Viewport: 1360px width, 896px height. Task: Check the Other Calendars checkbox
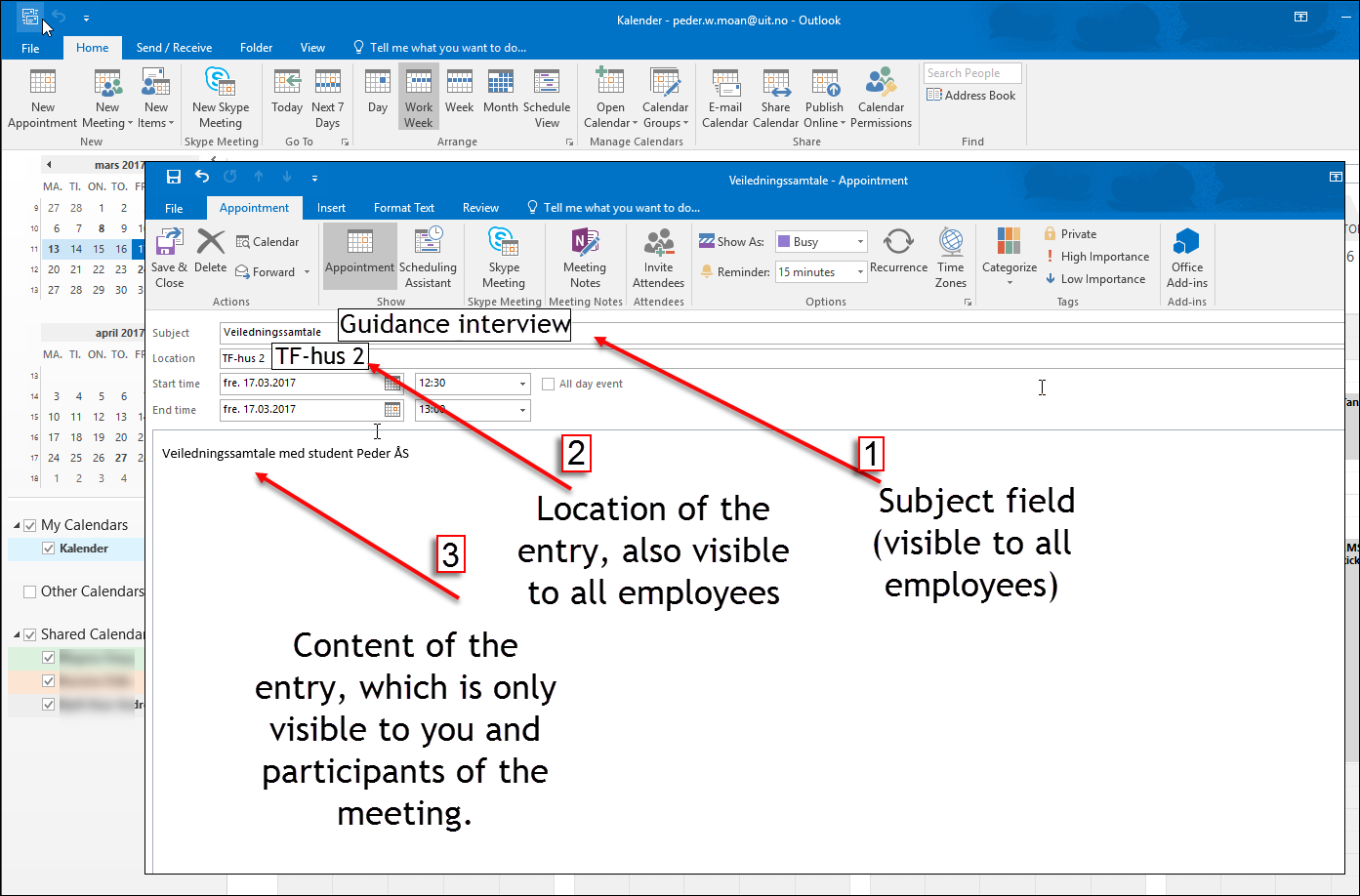tap(29, 591)
